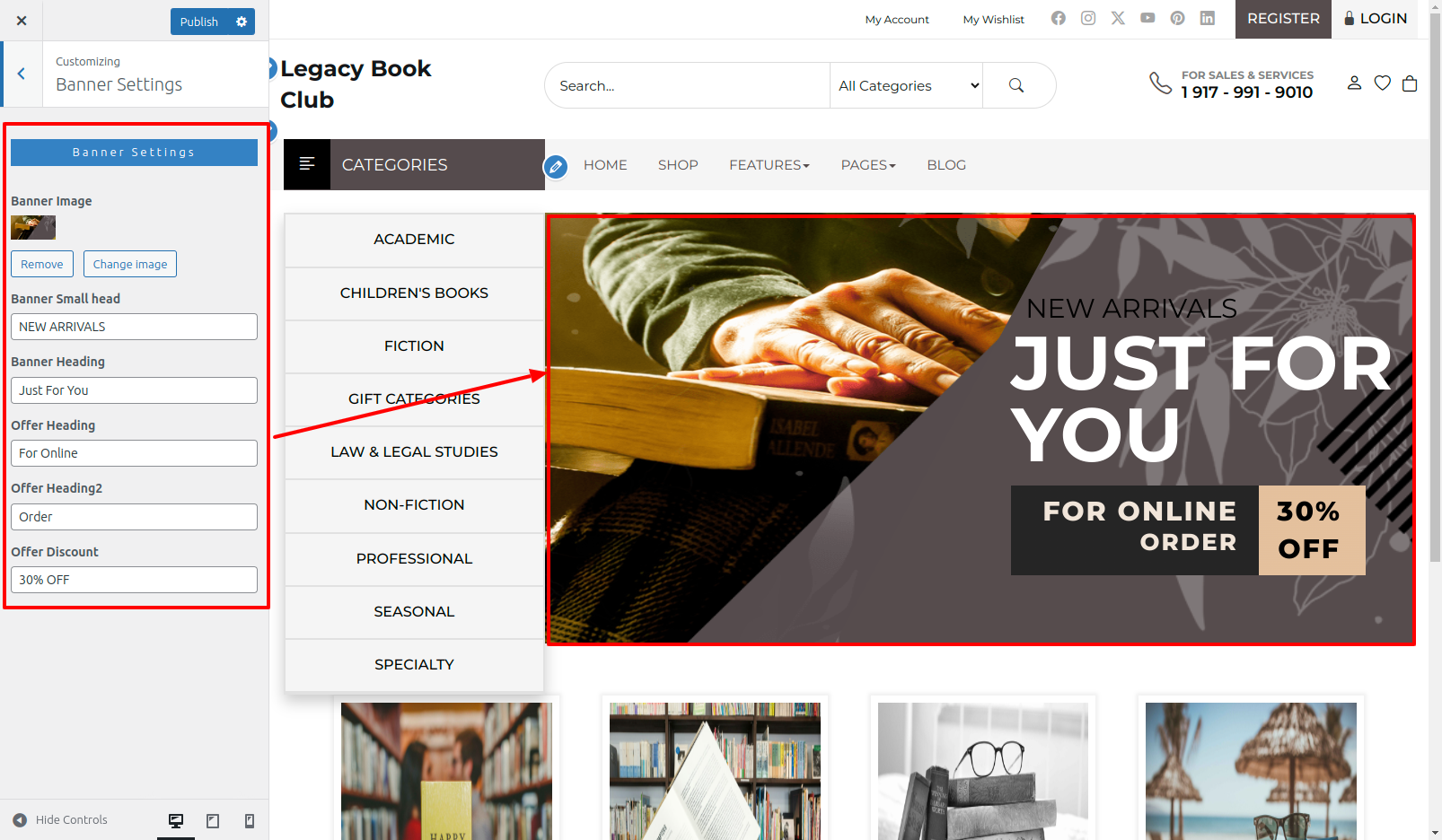1442x840 pixels.
Task: Click the Change image button
Action: click(x=130, y=264)
